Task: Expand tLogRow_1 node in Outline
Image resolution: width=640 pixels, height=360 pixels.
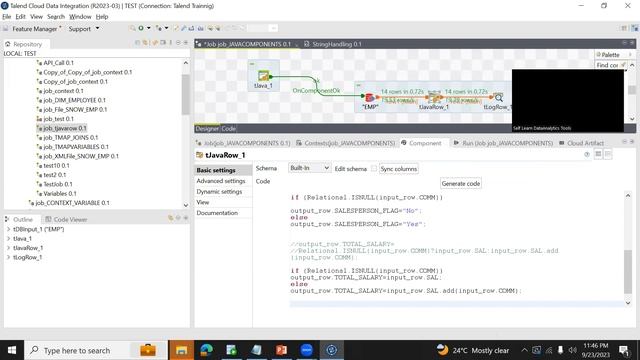Action: [8, 257]
